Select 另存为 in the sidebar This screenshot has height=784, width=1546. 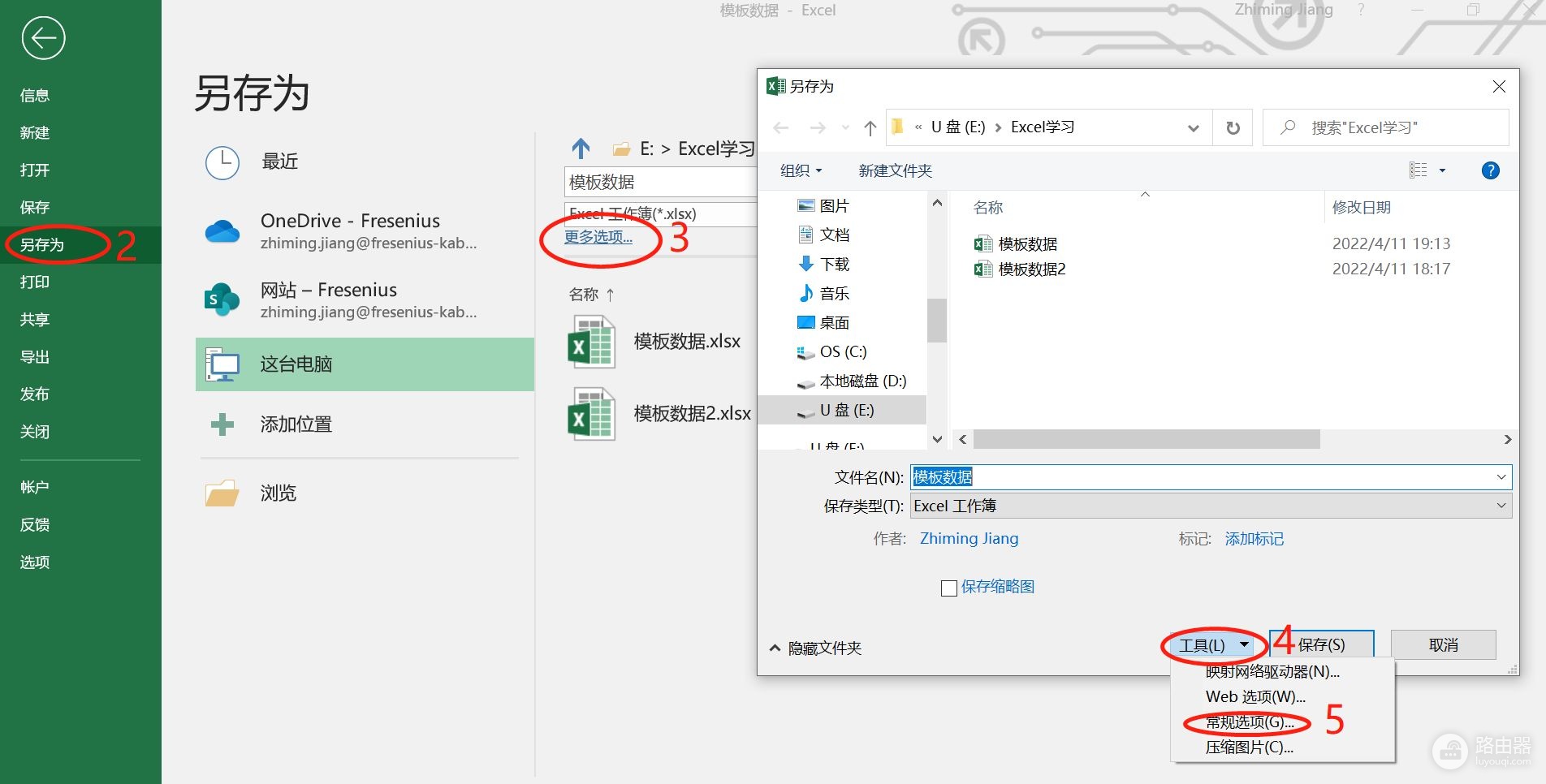pos(42,244)
